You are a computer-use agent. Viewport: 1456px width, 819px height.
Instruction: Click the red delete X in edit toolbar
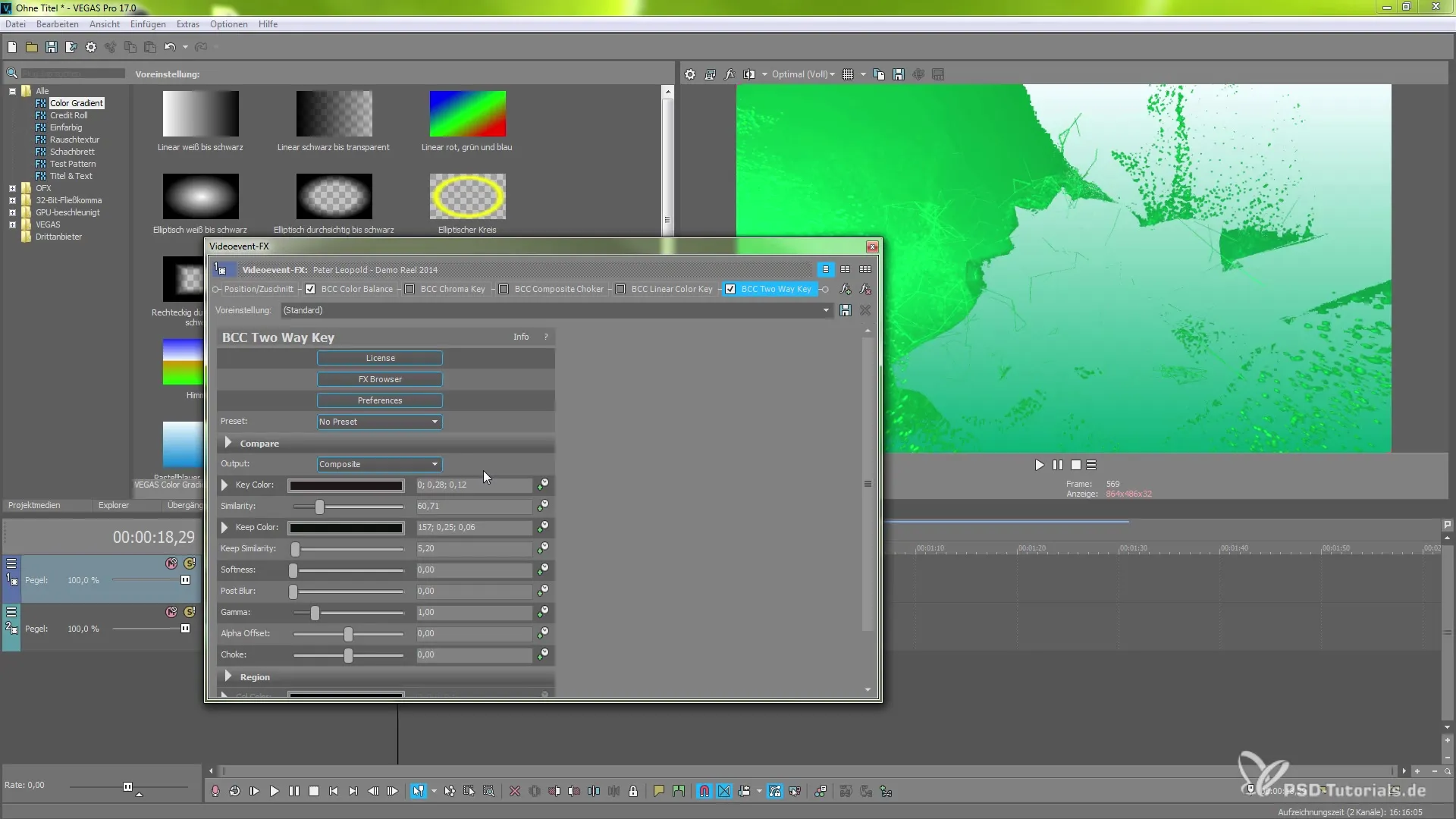pos(515,791)
